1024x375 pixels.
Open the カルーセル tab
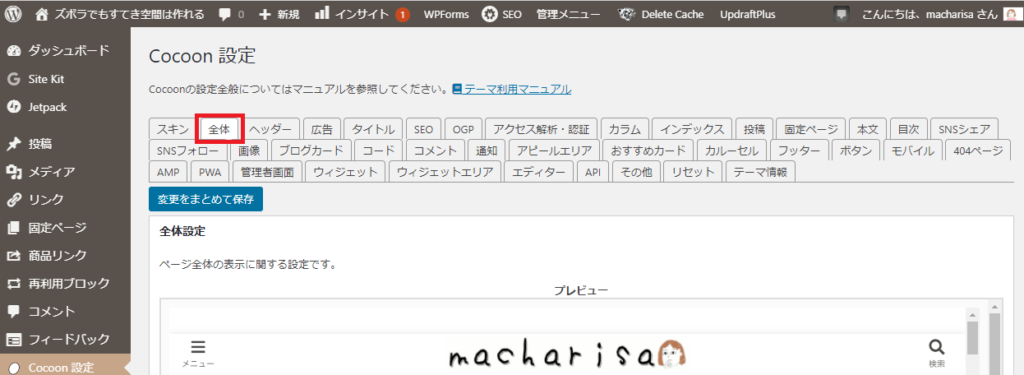pos(731,150)
